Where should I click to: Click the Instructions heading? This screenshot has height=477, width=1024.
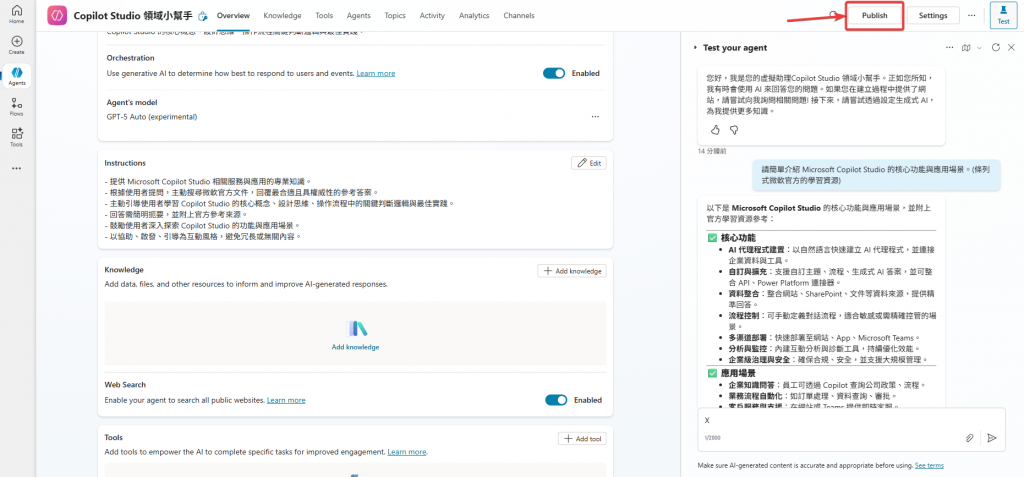125,163
